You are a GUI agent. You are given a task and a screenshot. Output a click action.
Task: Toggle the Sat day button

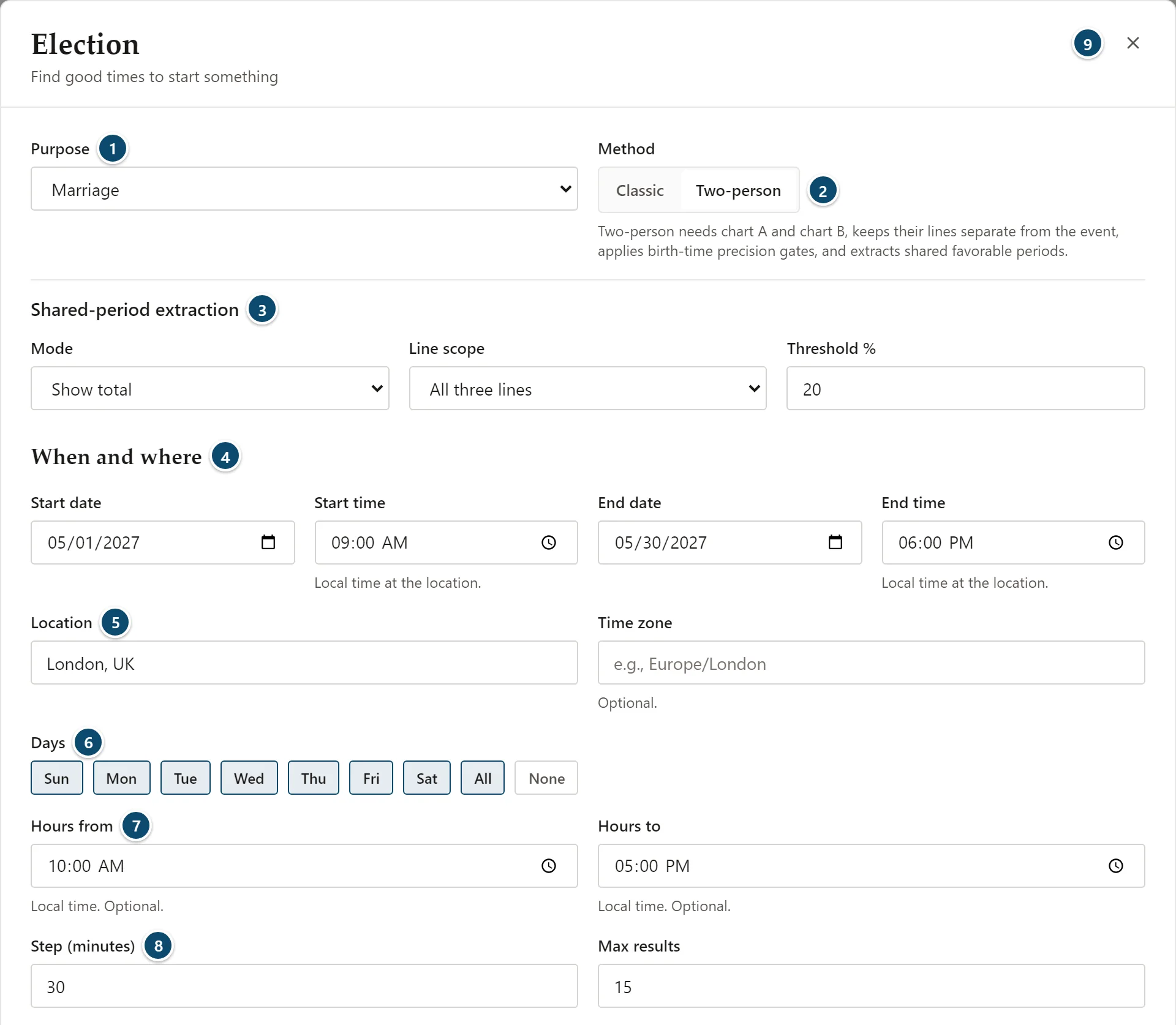tap(426, 778)
